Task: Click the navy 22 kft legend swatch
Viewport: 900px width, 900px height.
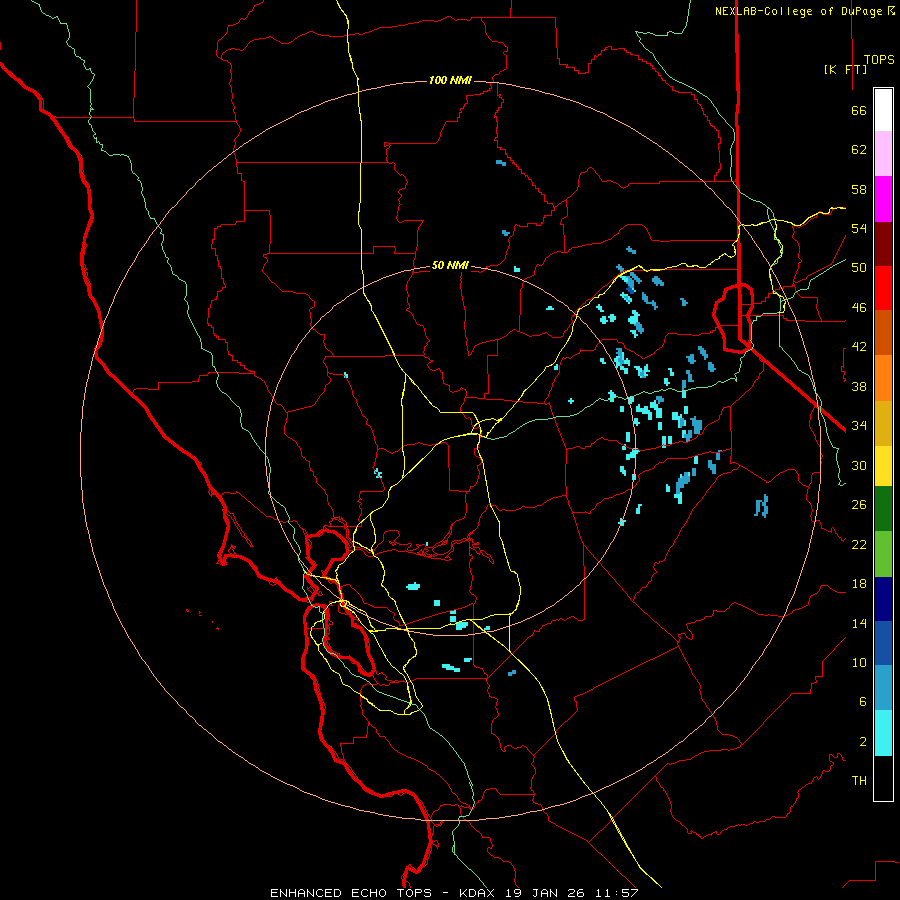Action: click(x=883, y=598)
